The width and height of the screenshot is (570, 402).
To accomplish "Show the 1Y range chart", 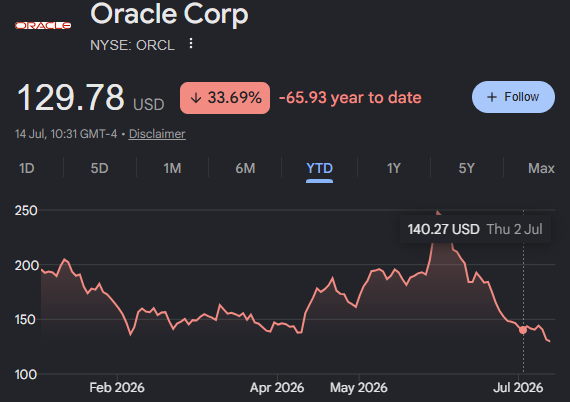I will 394,168.
